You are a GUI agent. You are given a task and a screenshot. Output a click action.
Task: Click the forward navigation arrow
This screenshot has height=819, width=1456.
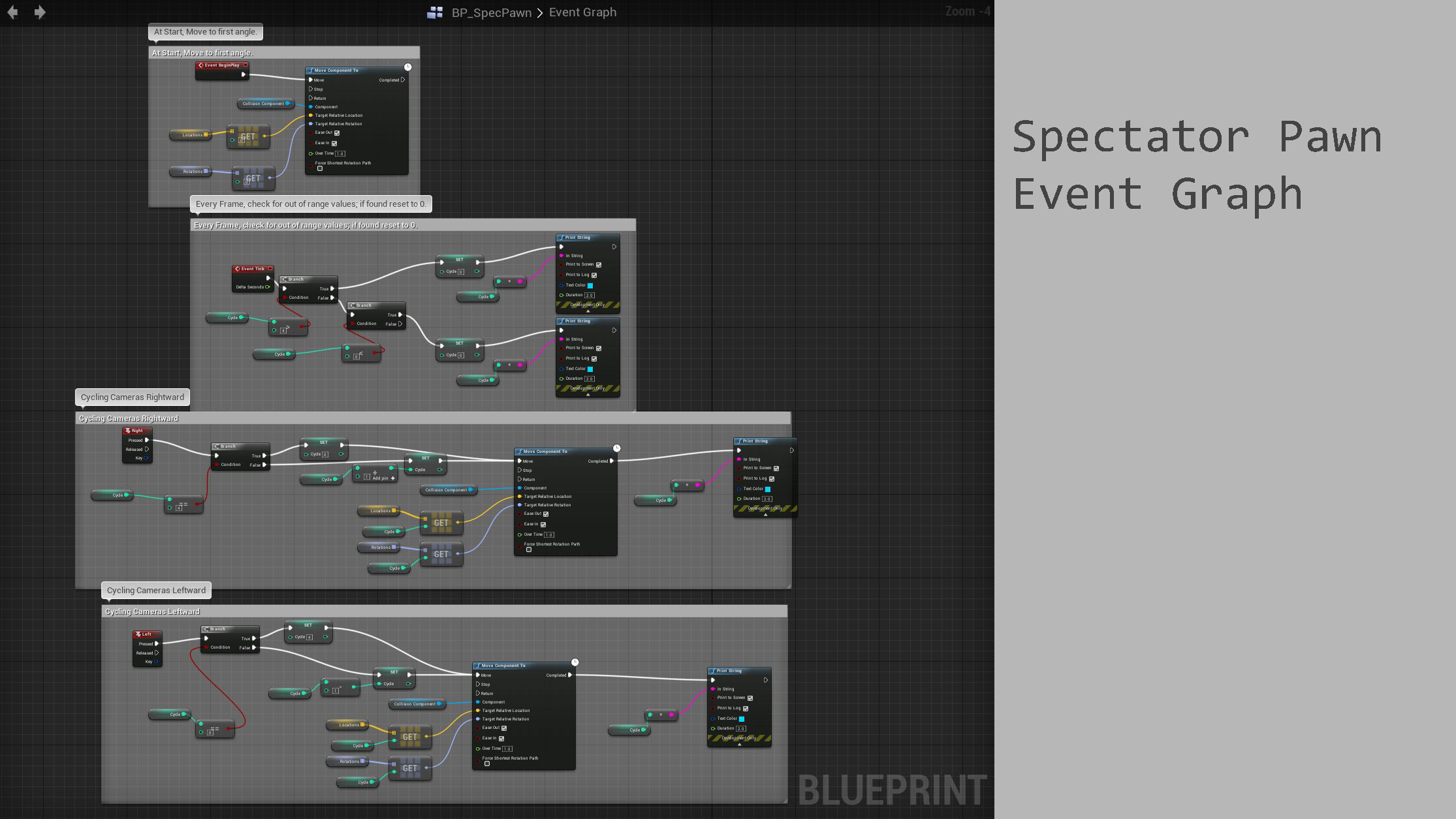tap(40, 12)
